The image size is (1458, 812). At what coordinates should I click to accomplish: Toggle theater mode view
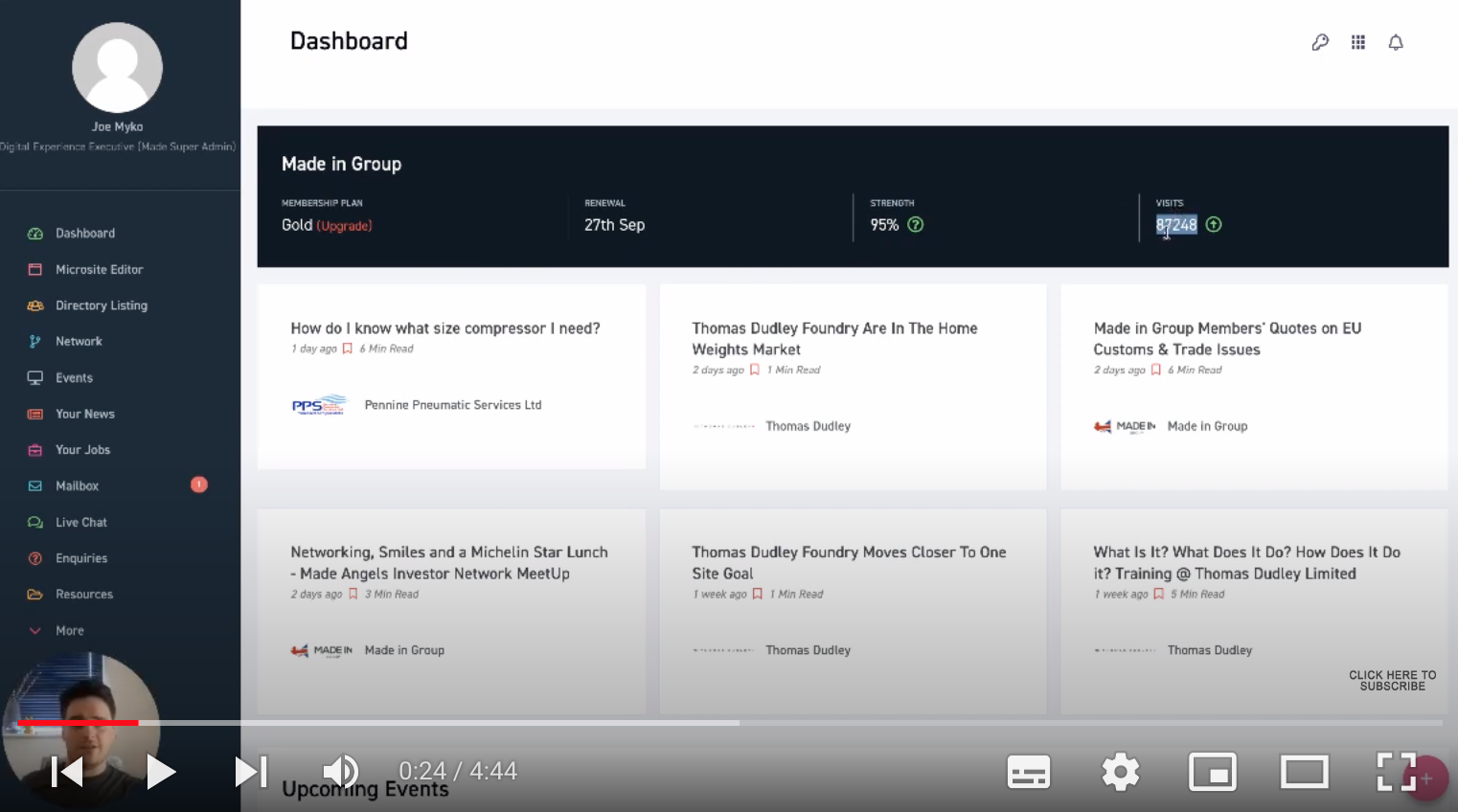(x=1305, y=772)
